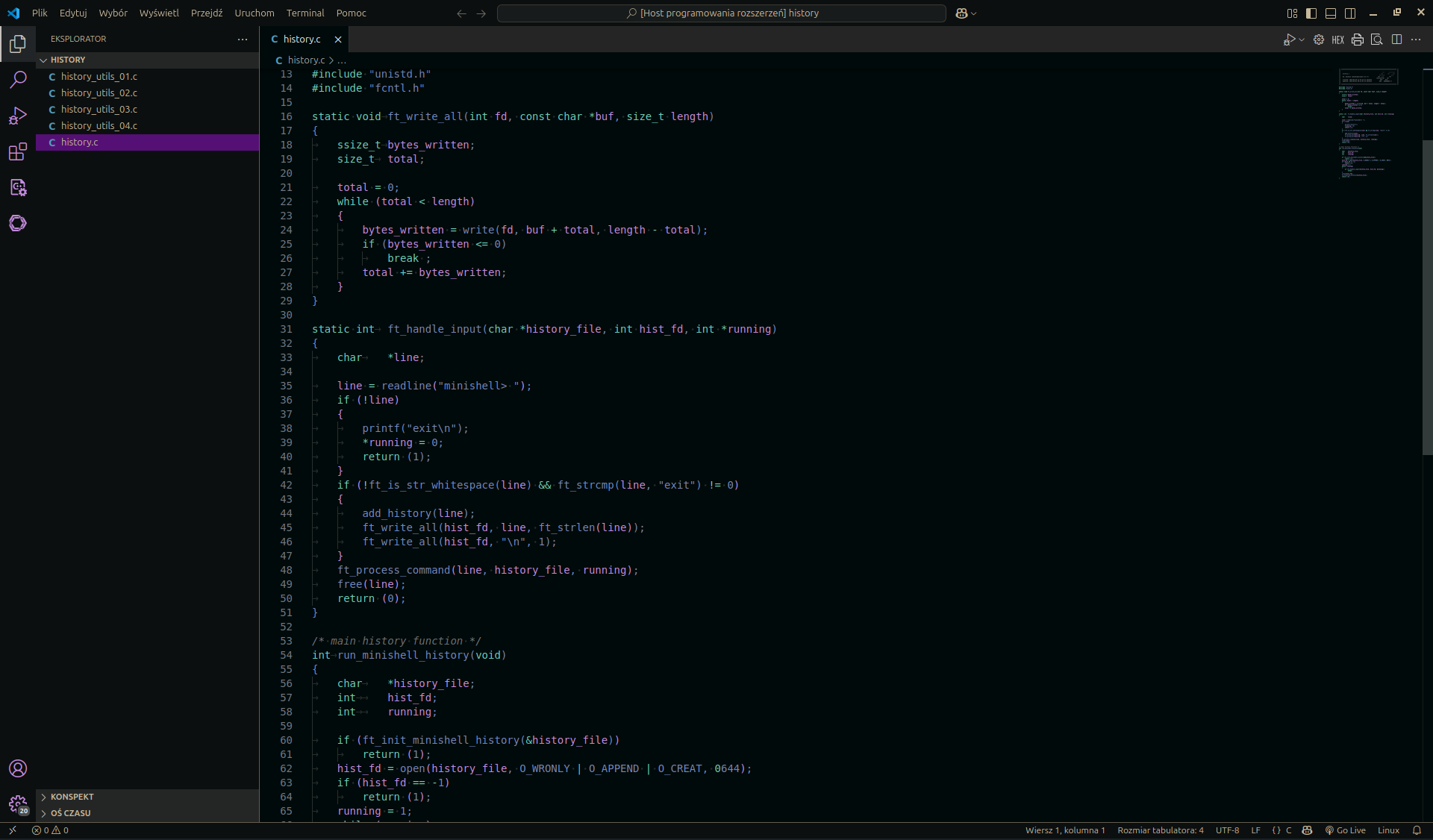Open the Search view in activity bar
1433x840 pixels.
pyautogui.click(x=18, y=80)
